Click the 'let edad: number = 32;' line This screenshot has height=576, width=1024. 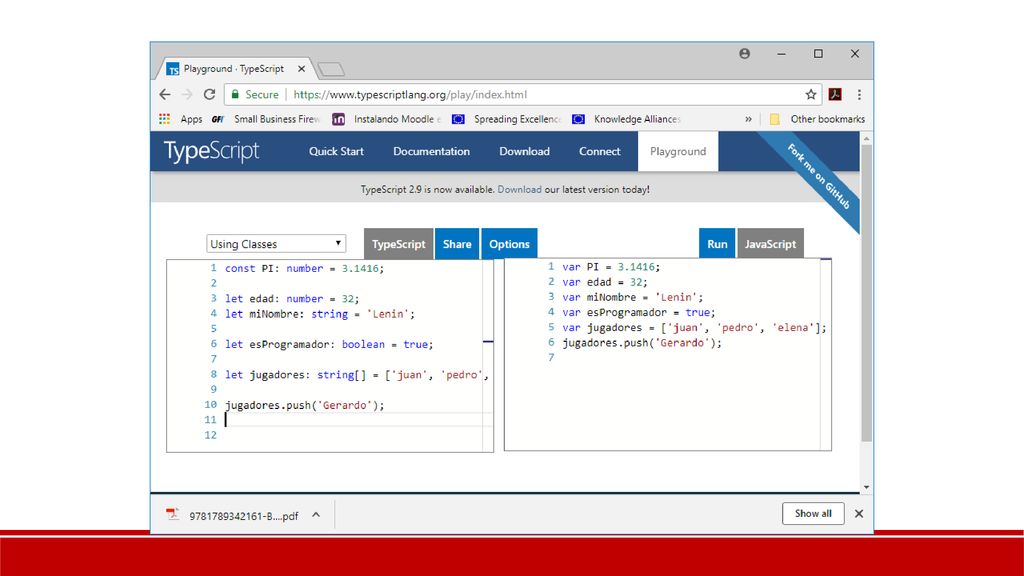click(292, 298)
